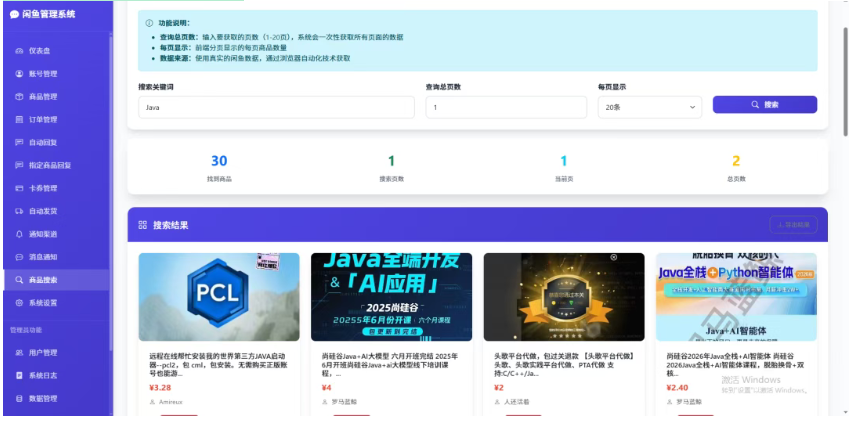Click the 消息通知 speech bubble icon
Screen dimensions: 855x440
point(19,257)
